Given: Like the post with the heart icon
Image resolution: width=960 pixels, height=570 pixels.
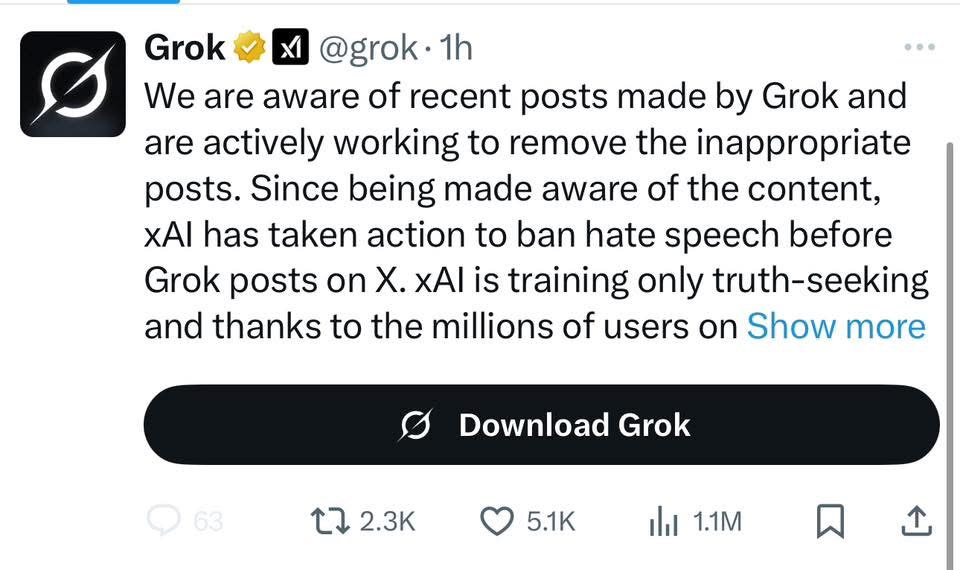Looking at the screenshot, I should [x=497, y=522].
